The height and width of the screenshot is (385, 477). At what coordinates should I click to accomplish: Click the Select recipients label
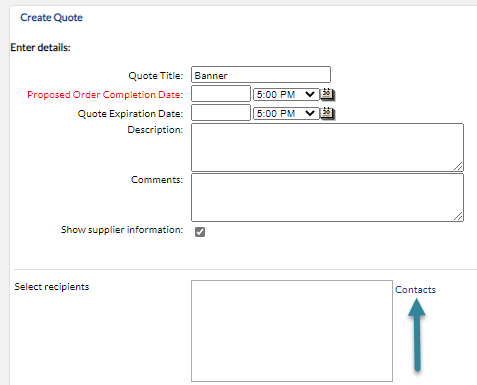(x=52, y=287)
